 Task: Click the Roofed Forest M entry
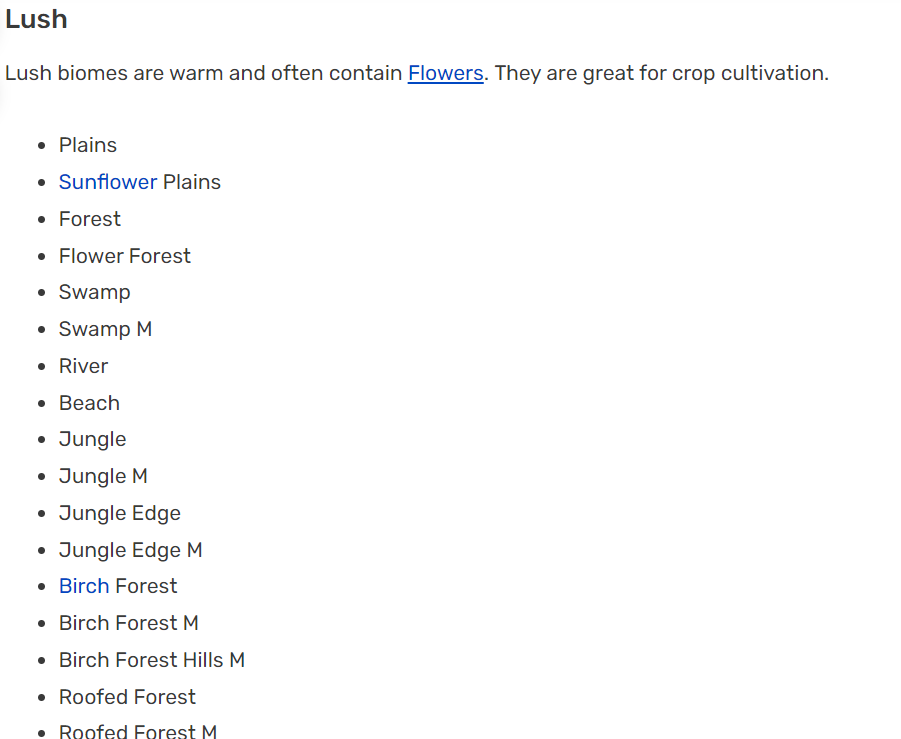tap(138, 731)
